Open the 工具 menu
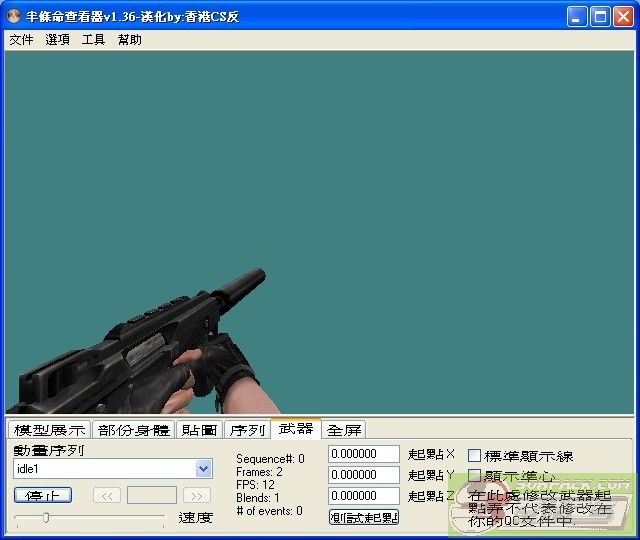 click(x=93, y=40)
